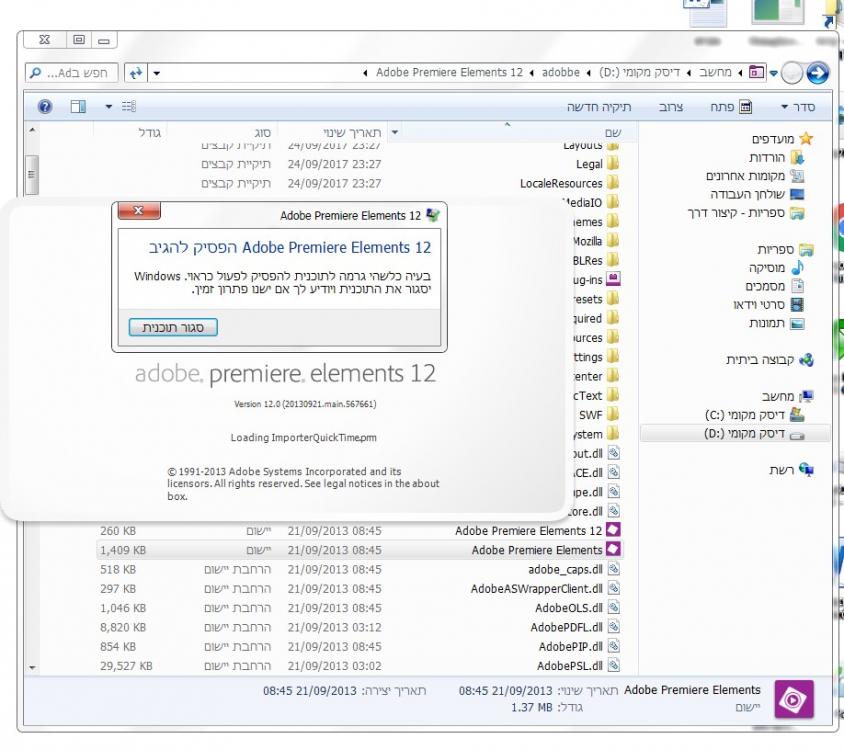Viewport: 844px width, 750px height.
Task: Click 'תיקיה חדשה' new folder button
Action: (x=599, y=107)
